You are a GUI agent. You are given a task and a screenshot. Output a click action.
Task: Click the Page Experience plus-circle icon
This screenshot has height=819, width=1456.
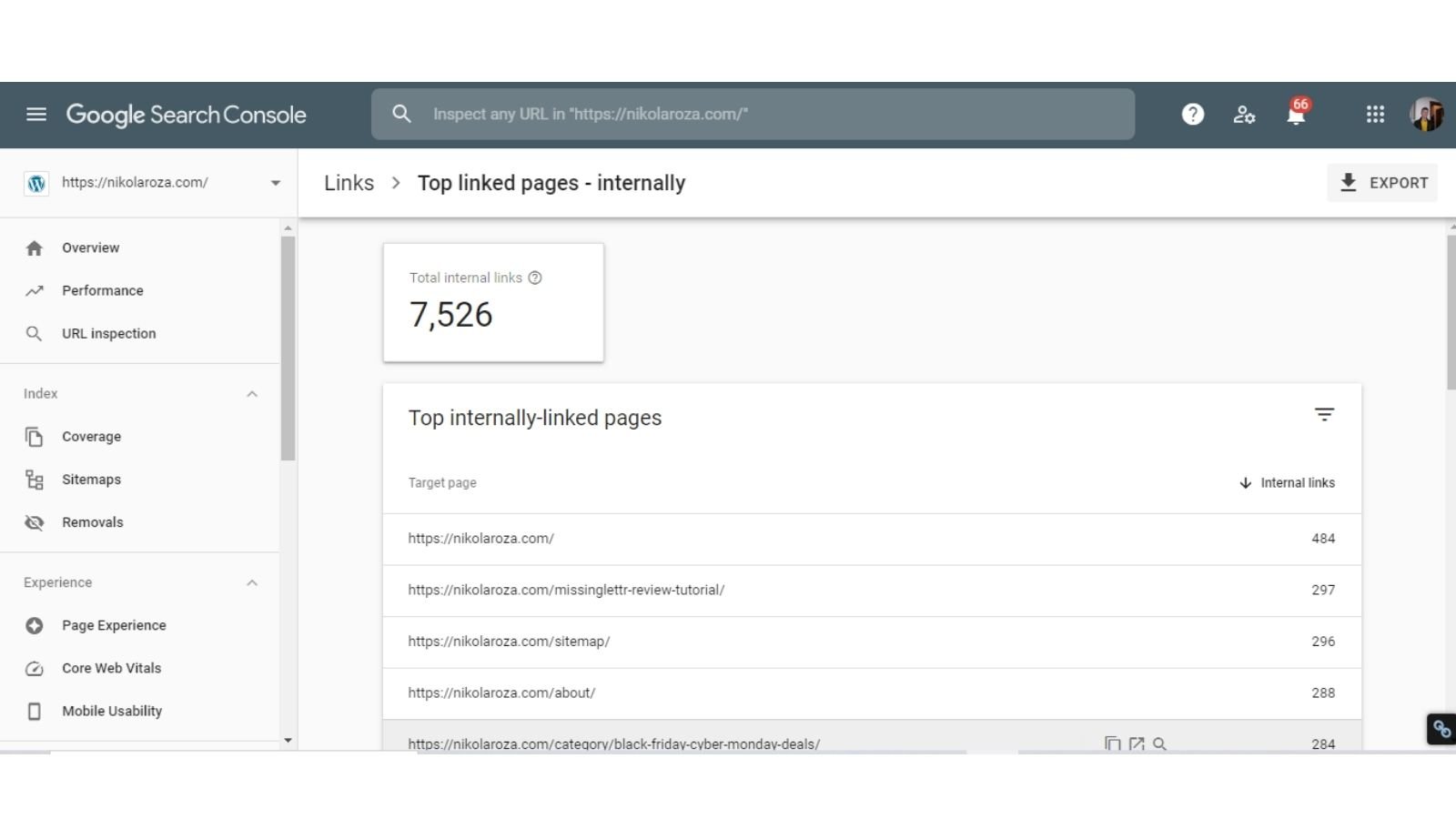[35, 625]
